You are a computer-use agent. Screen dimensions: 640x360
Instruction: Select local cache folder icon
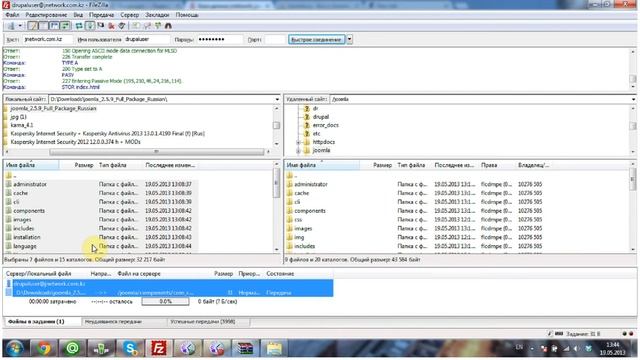coord(9,193)
